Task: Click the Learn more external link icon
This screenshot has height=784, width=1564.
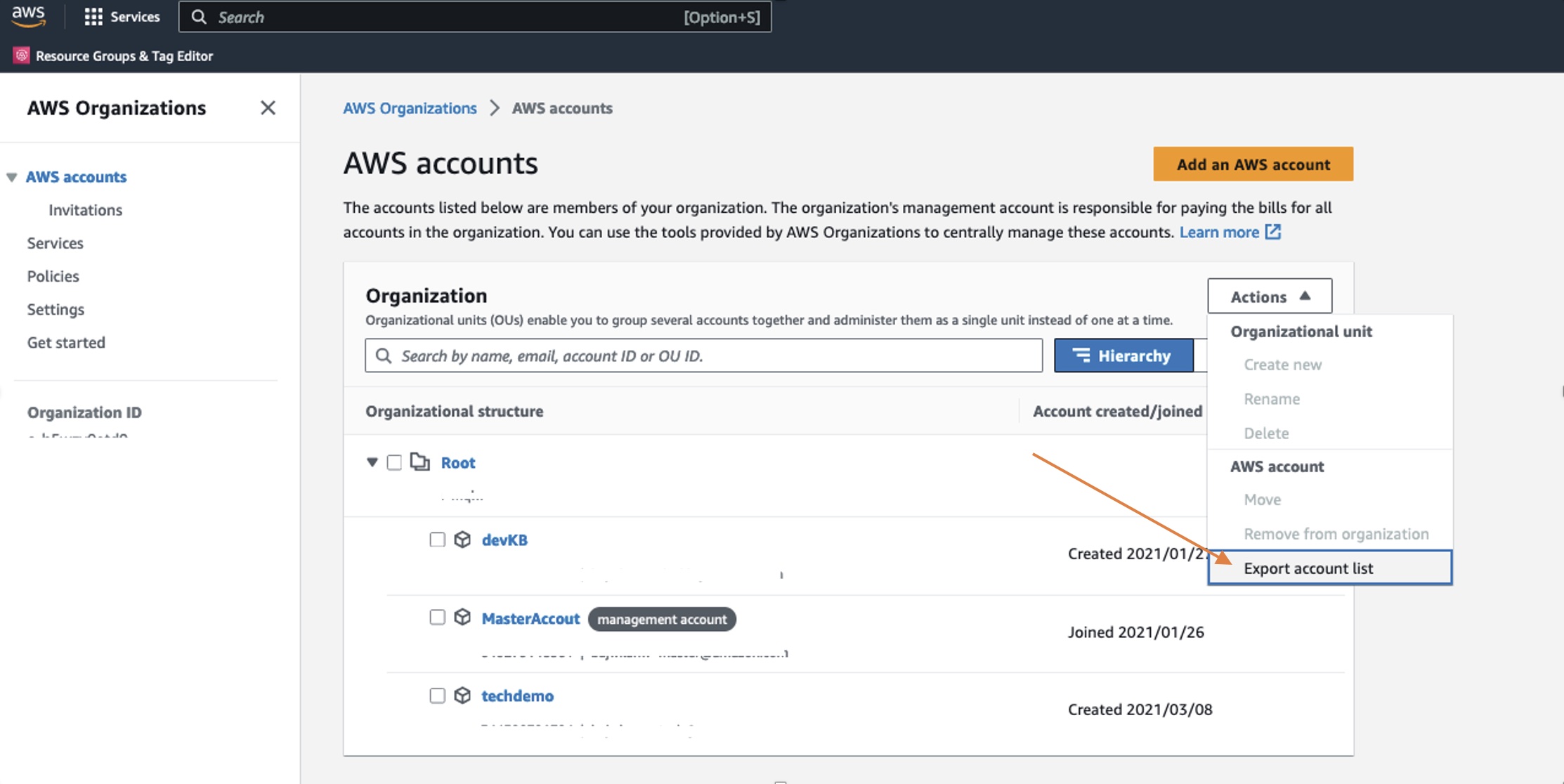Action: (1272, 232)
